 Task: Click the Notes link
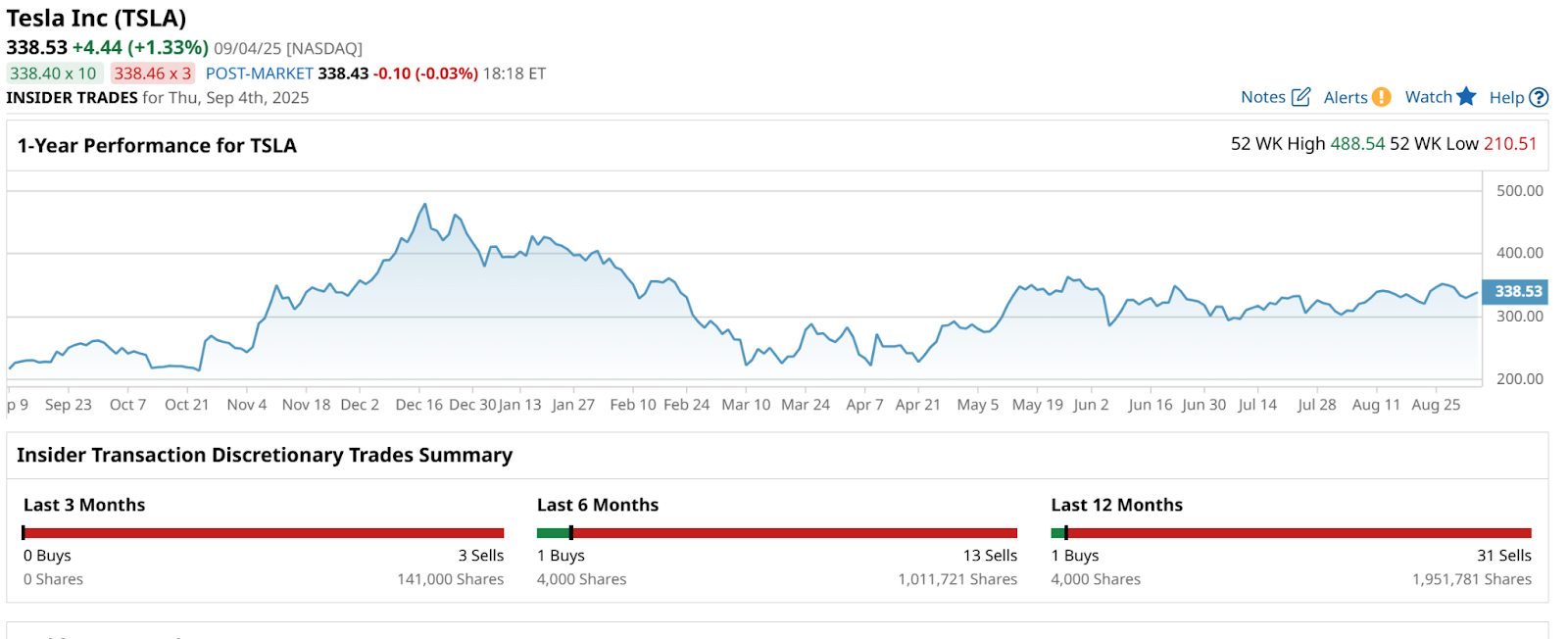click(x=1263, y=97)
